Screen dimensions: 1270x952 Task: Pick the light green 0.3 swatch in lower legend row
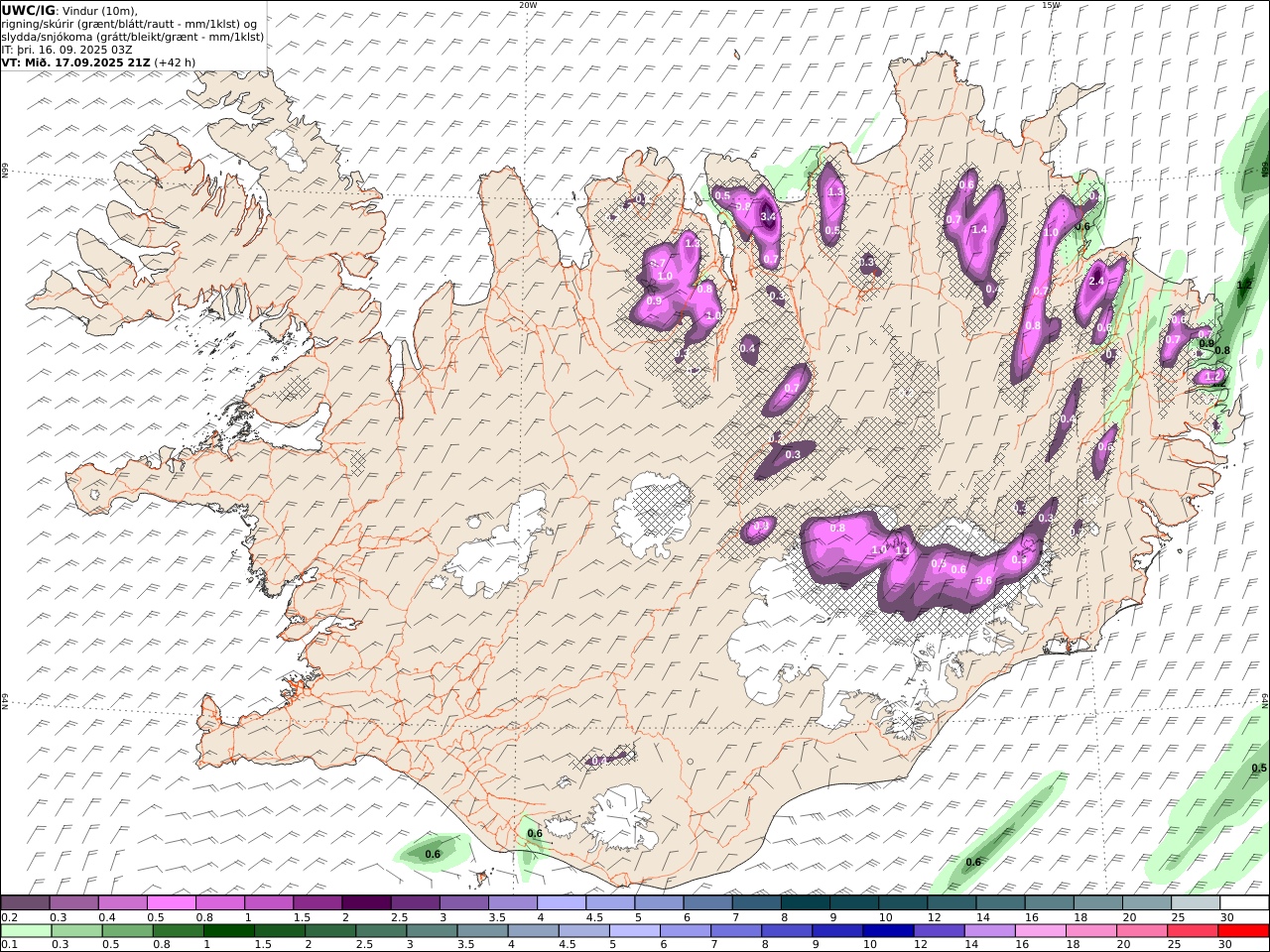click(x=76, y=930)
